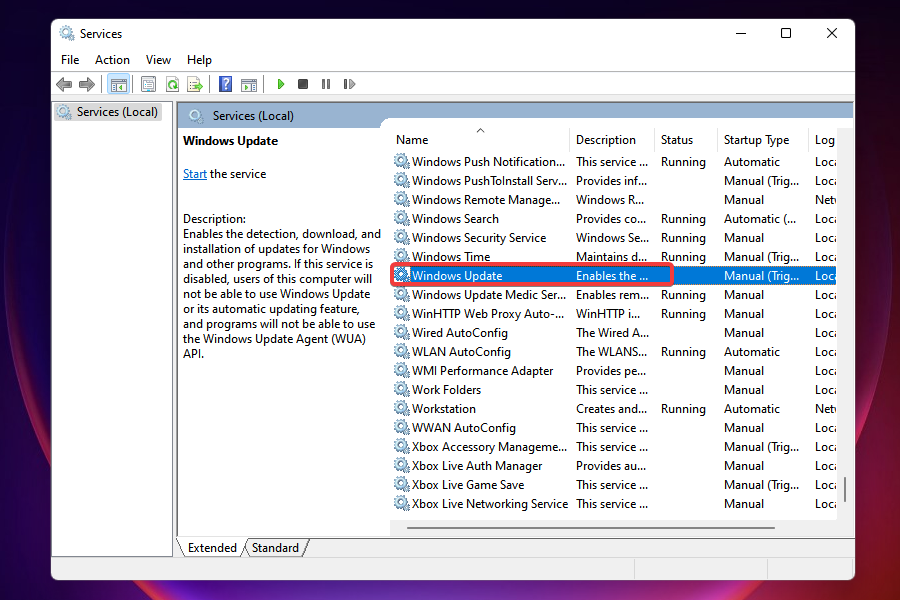
Task: Click the 'Creates and...' description of Workstation
Action: click(x=611, y=408)
